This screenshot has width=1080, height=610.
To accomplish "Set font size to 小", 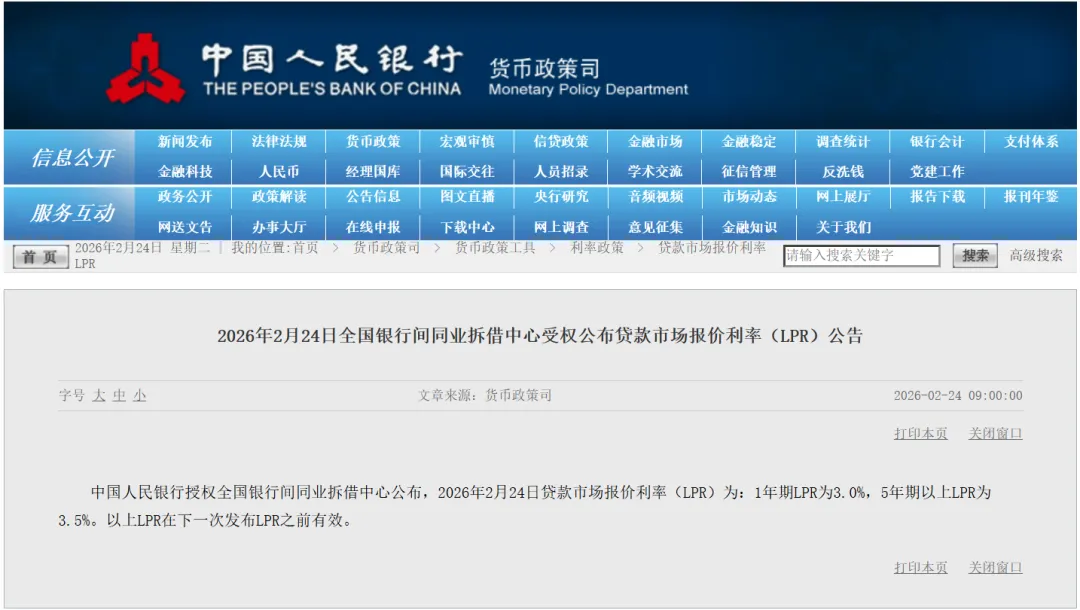I will (x=140, y=395).
